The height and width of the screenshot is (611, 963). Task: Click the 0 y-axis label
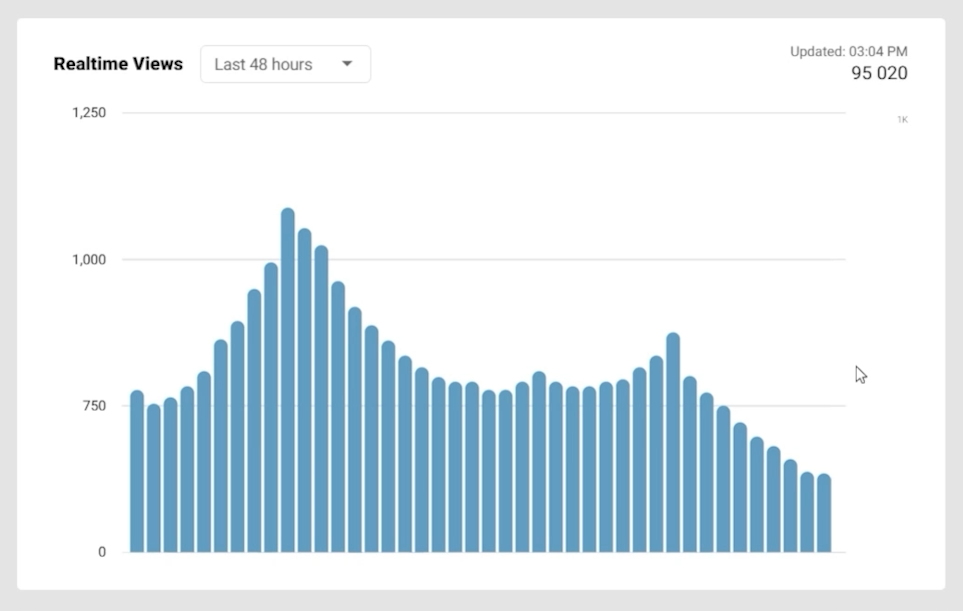point(101,552)
